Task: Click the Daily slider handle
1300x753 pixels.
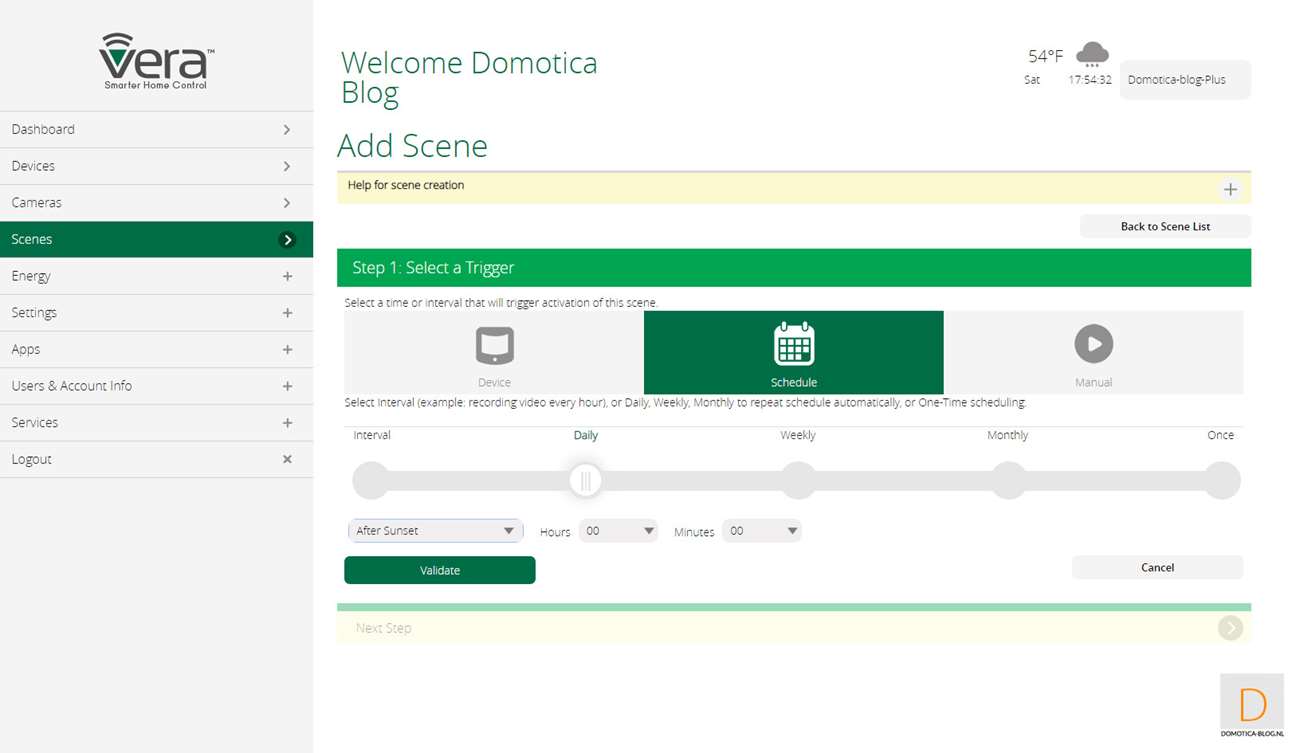Action: [x=585, y=480]
